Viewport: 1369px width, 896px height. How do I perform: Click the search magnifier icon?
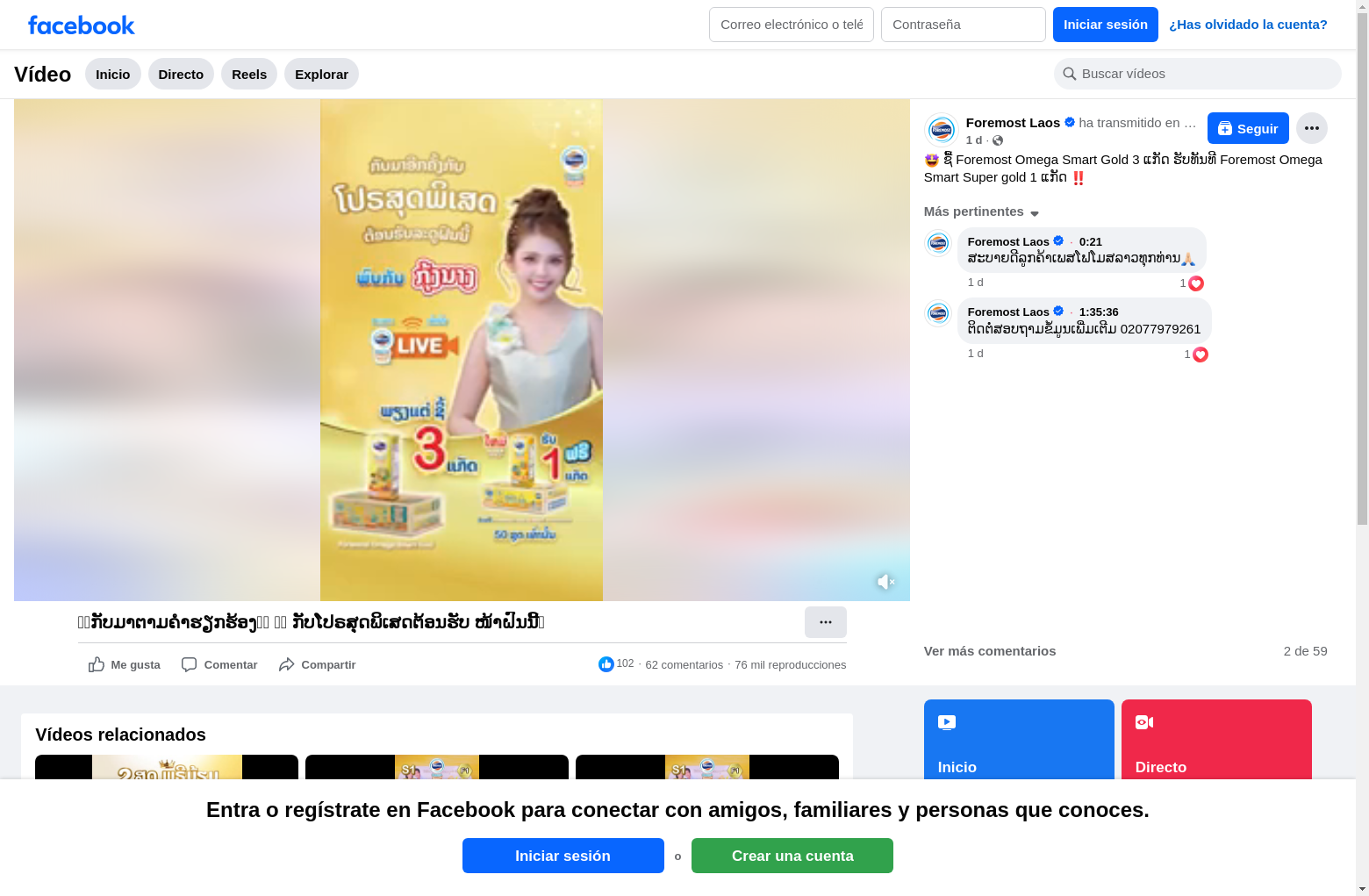click(x=1070, y=74)
